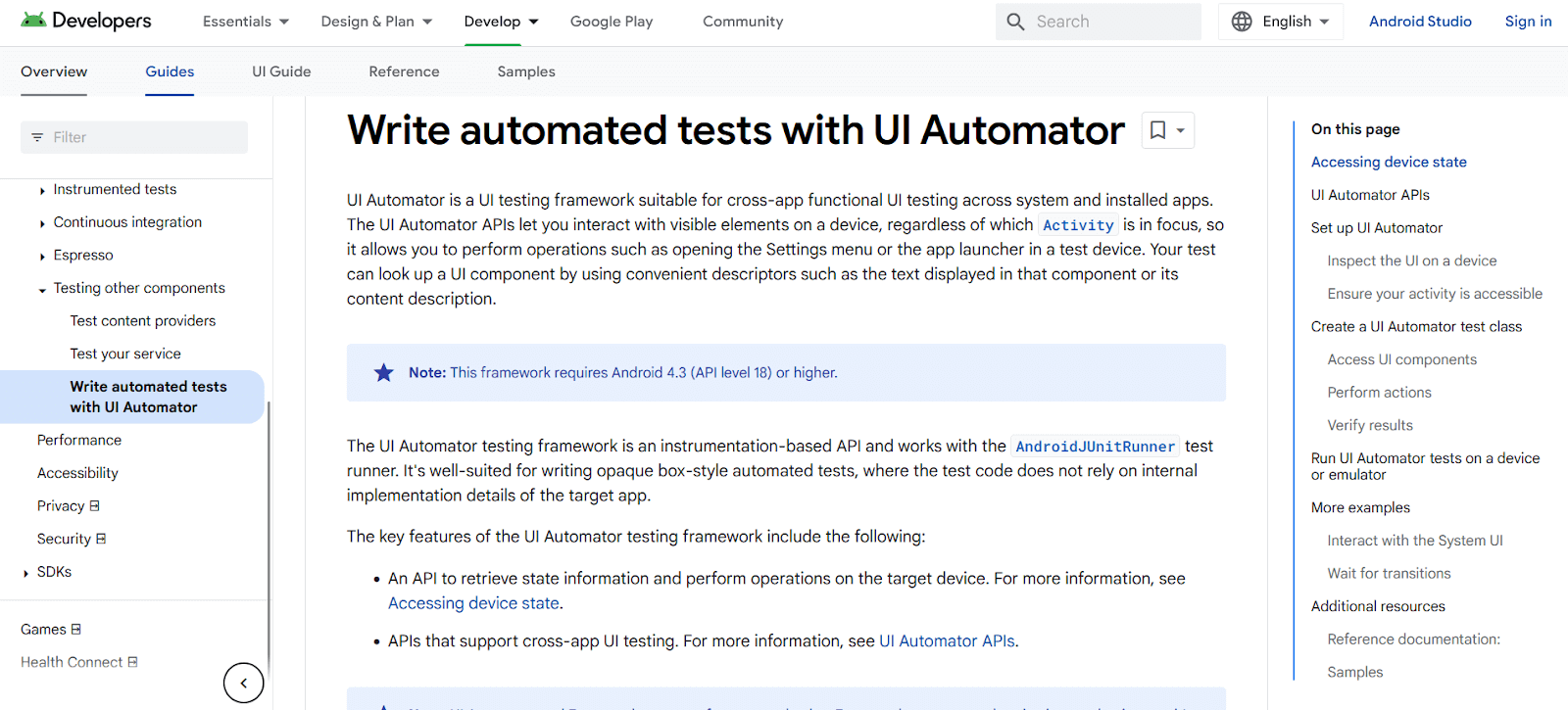
Task: Click the external link icon beside Games
Action: click(x=76, y=630)
